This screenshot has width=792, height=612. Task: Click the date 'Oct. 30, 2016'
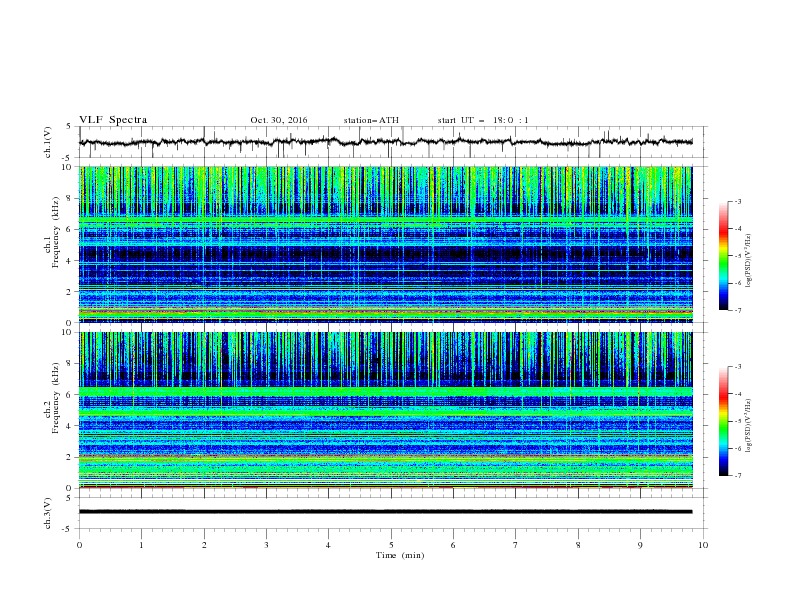click(279, 120)
